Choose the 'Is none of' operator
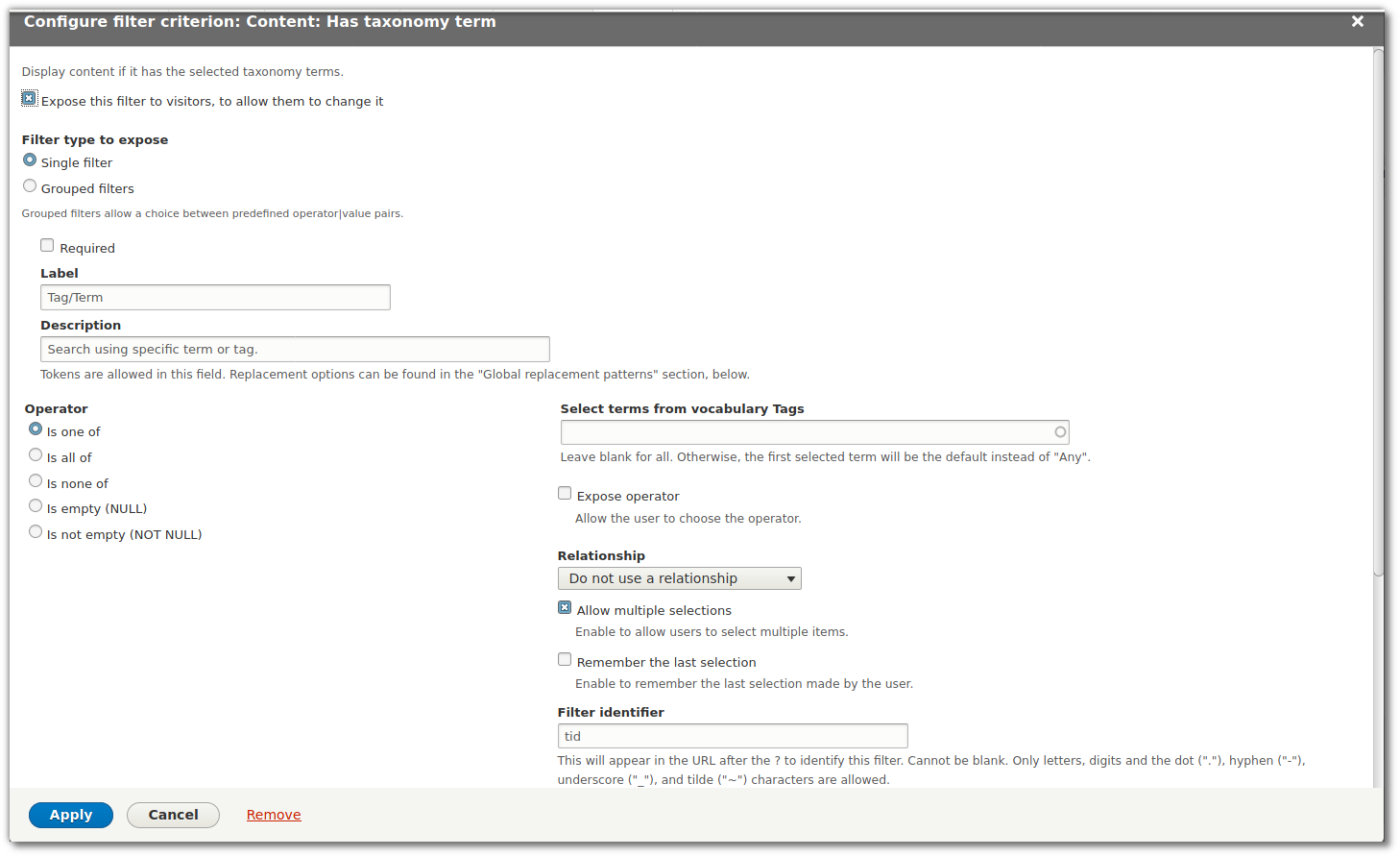Image resolution: width=1400 pixels, height=857 pixels. 36,479
